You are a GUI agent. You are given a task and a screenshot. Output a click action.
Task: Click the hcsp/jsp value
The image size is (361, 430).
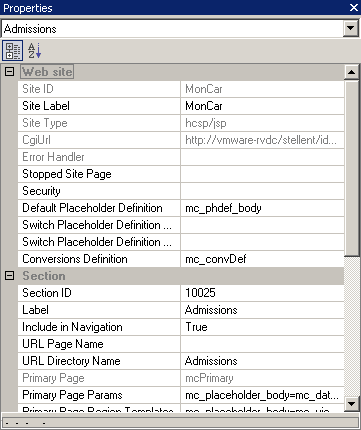coord(206,123)
